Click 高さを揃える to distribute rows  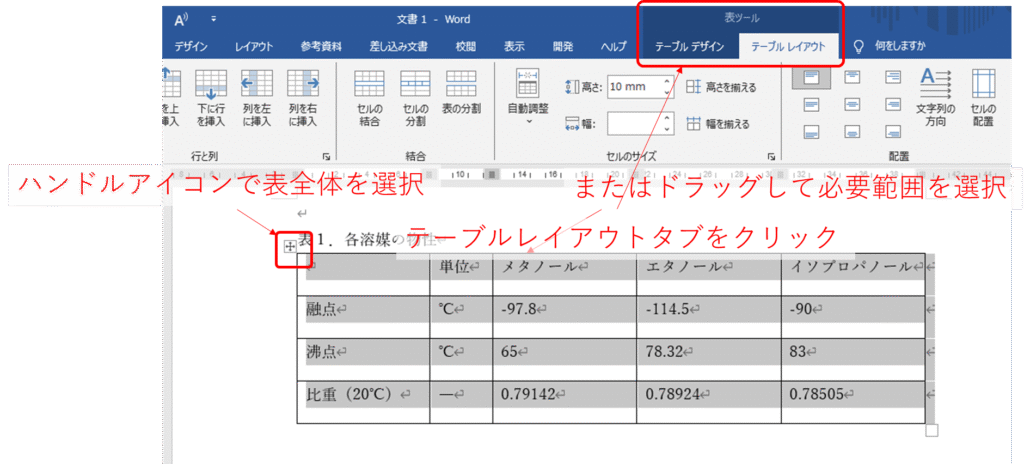722,87
